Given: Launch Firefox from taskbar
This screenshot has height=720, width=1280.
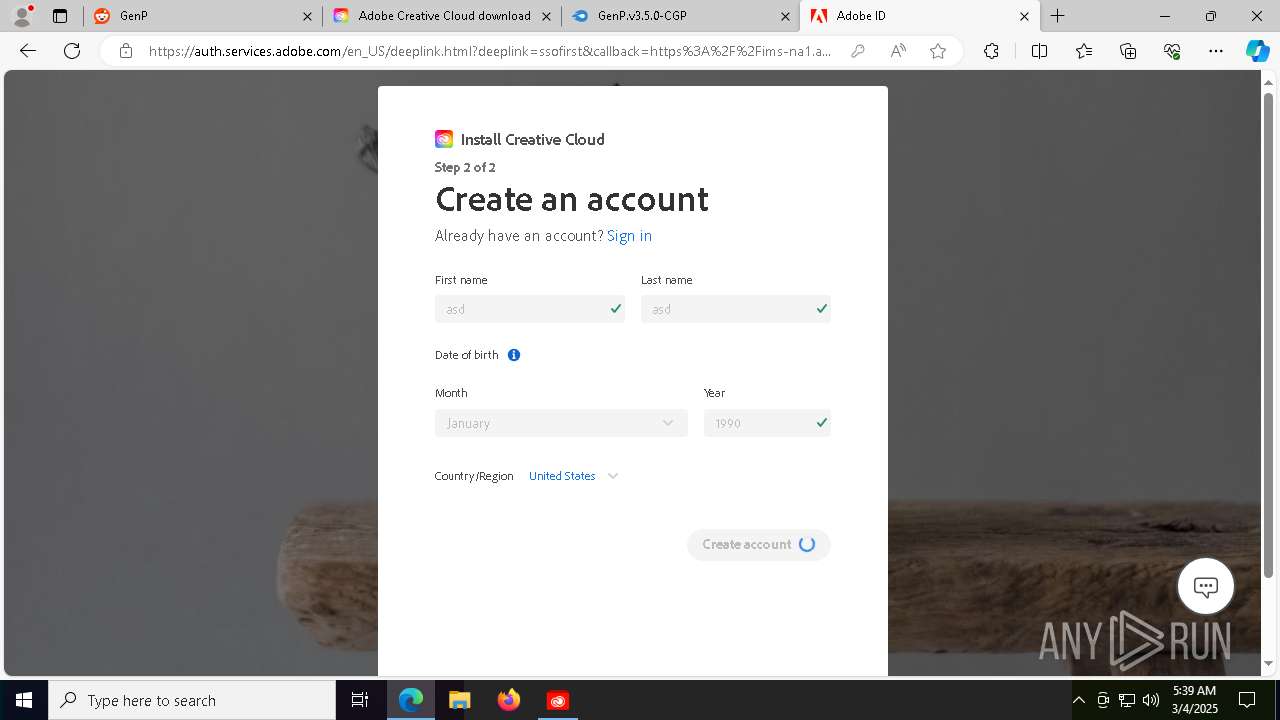Looking at the screenshot, I should tap(508, 700).
